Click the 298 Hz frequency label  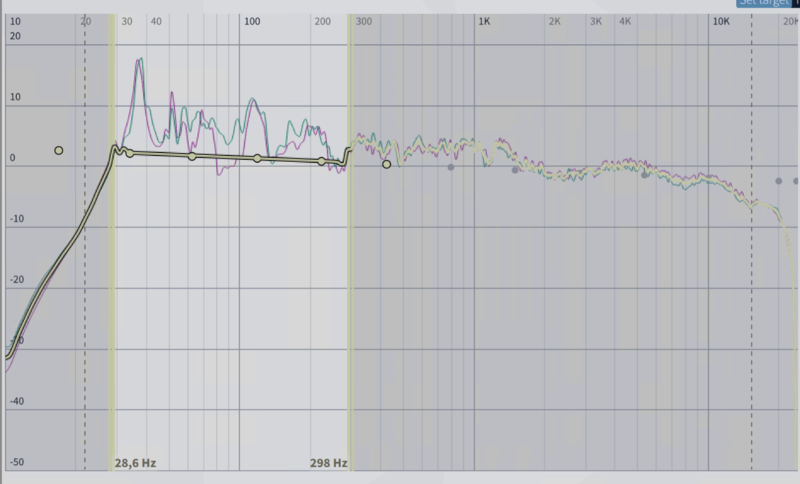click(328, 464)
